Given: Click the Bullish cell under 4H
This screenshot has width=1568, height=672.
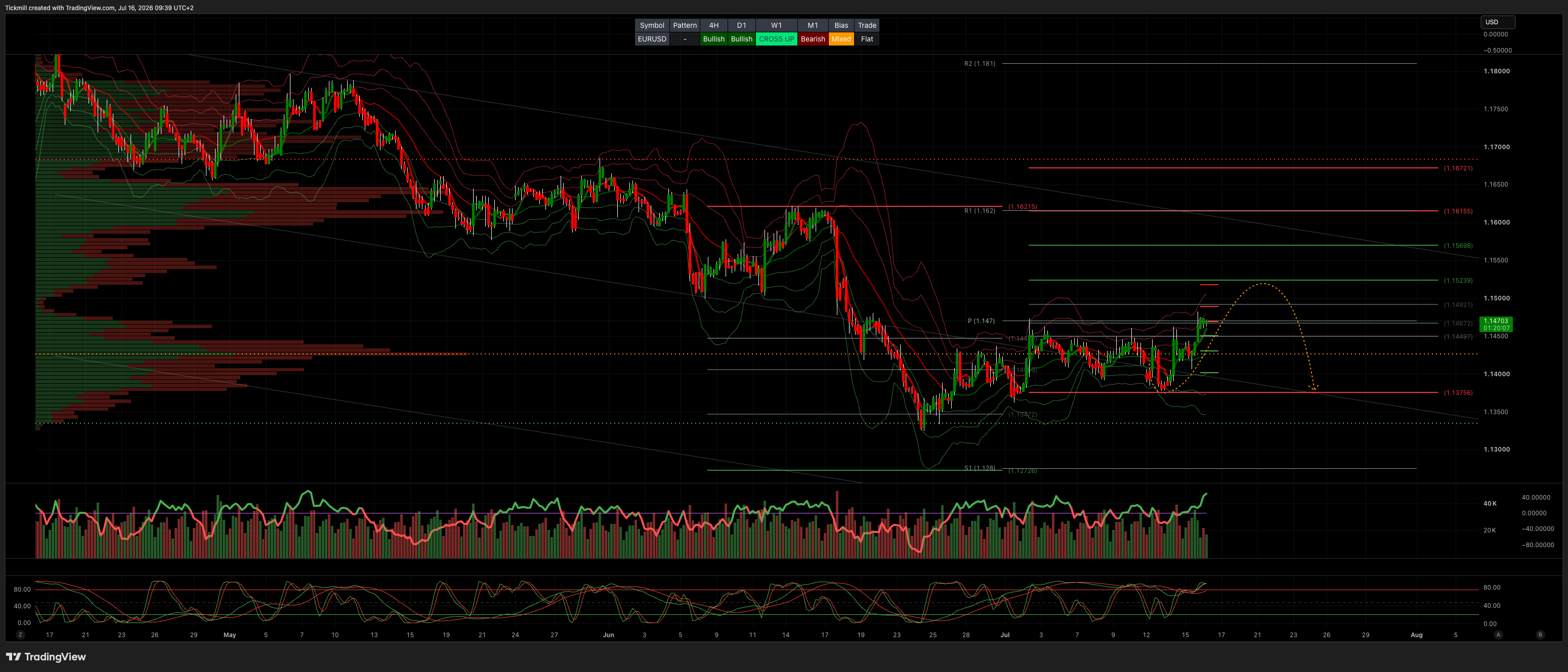Looking at the screenshot, I should pos(714,39).
